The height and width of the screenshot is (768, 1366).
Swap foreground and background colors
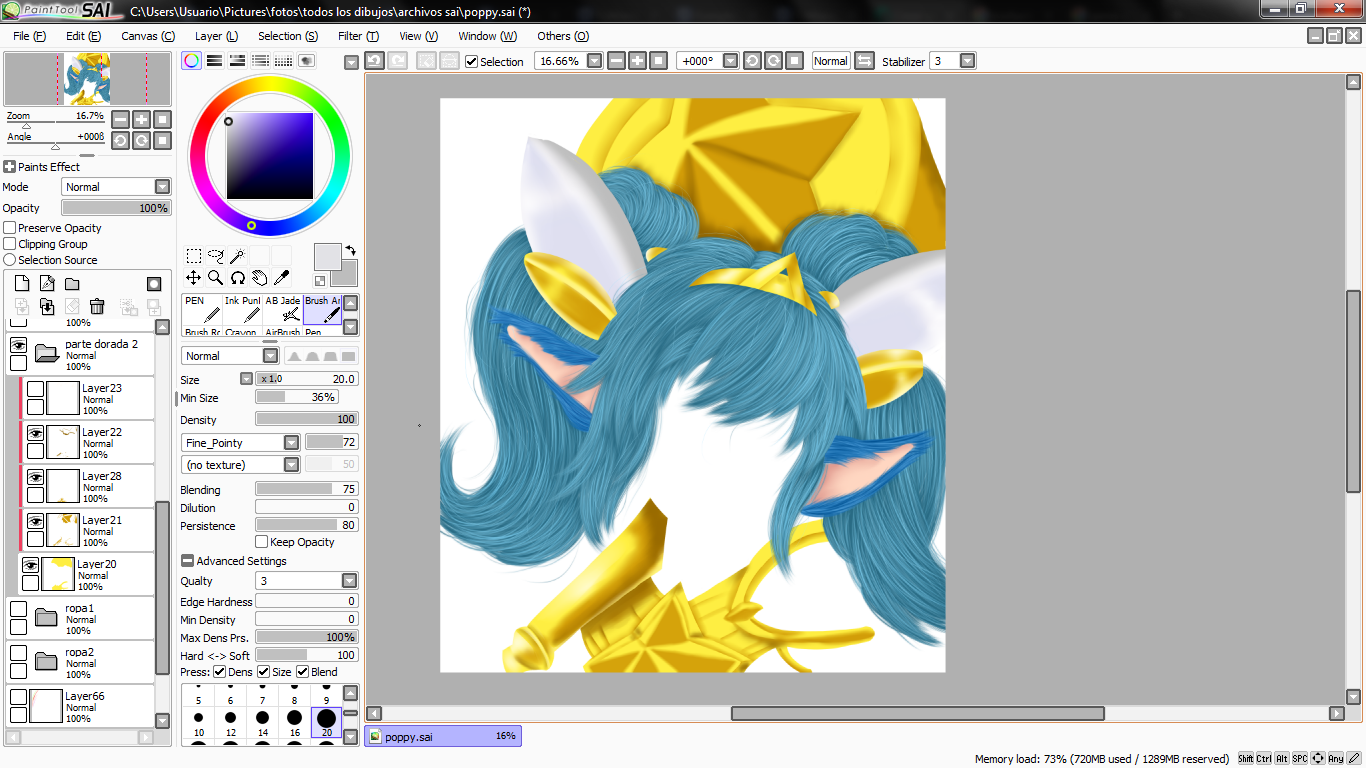tap(351, 250)
